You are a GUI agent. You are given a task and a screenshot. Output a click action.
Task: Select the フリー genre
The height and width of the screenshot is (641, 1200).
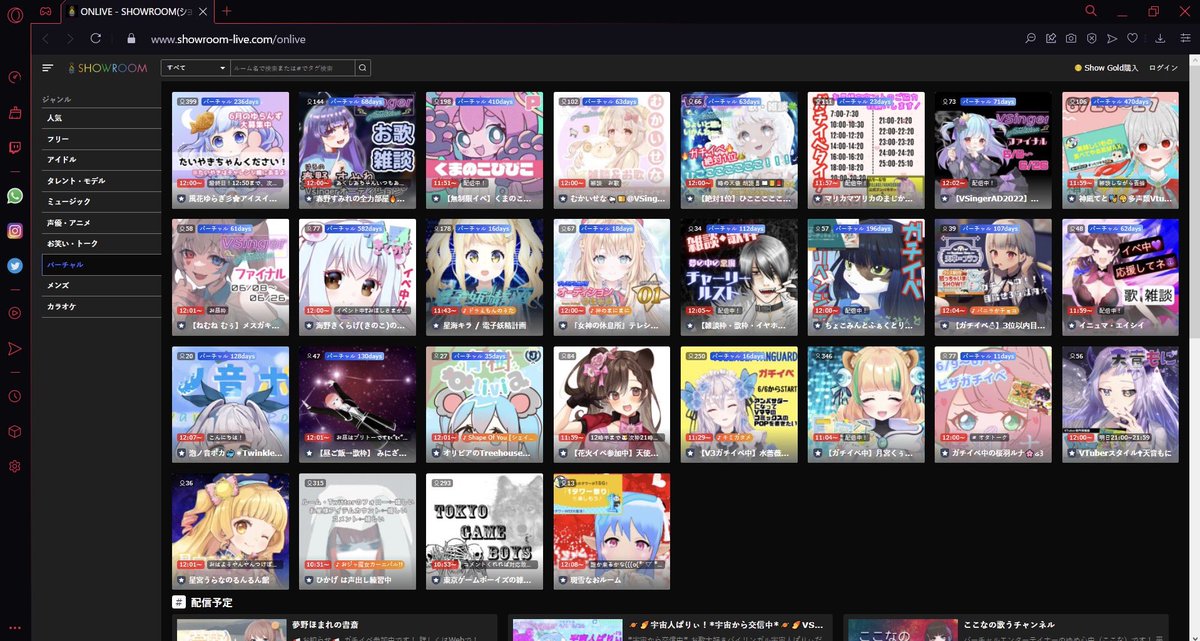[x=101, y=139]
